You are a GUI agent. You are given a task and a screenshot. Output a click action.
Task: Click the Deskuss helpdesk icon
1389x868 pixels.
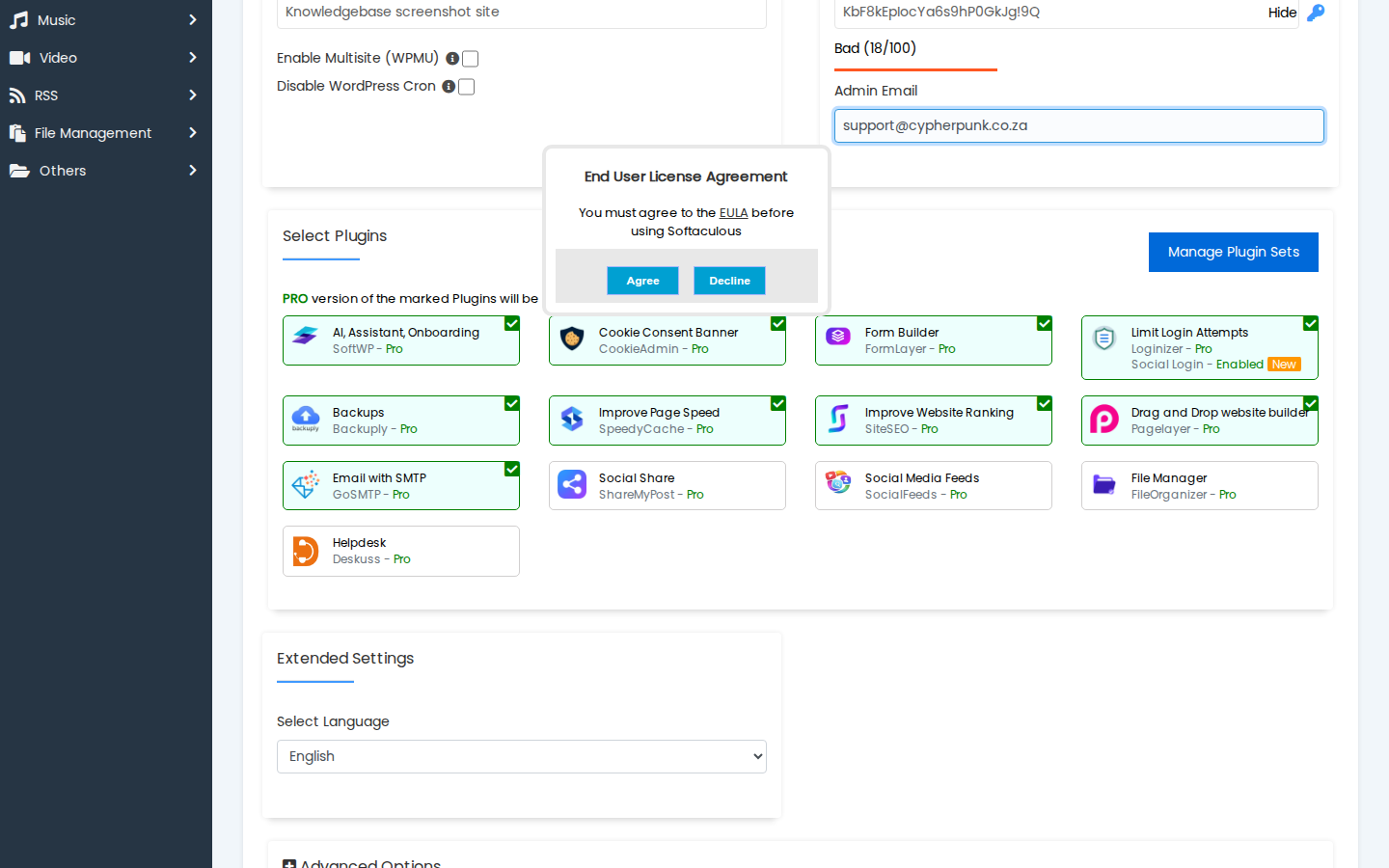pyautogui.click(x=306, y=551)
